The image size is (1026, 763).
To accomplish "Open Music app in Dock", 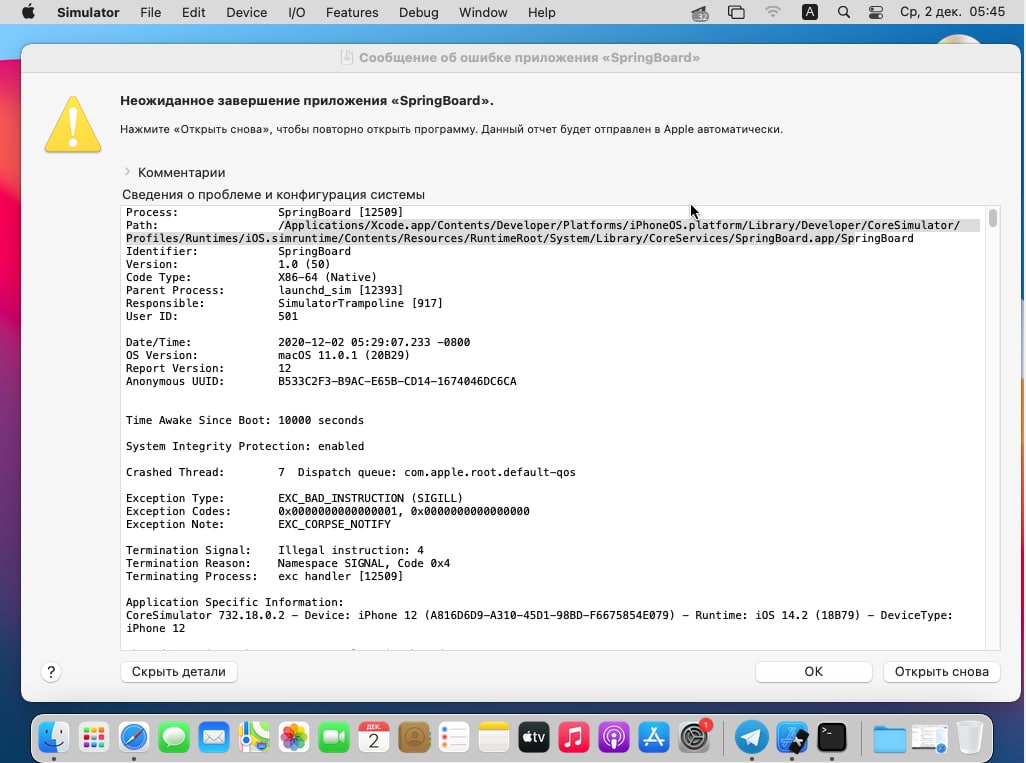I will pos(574,737).
